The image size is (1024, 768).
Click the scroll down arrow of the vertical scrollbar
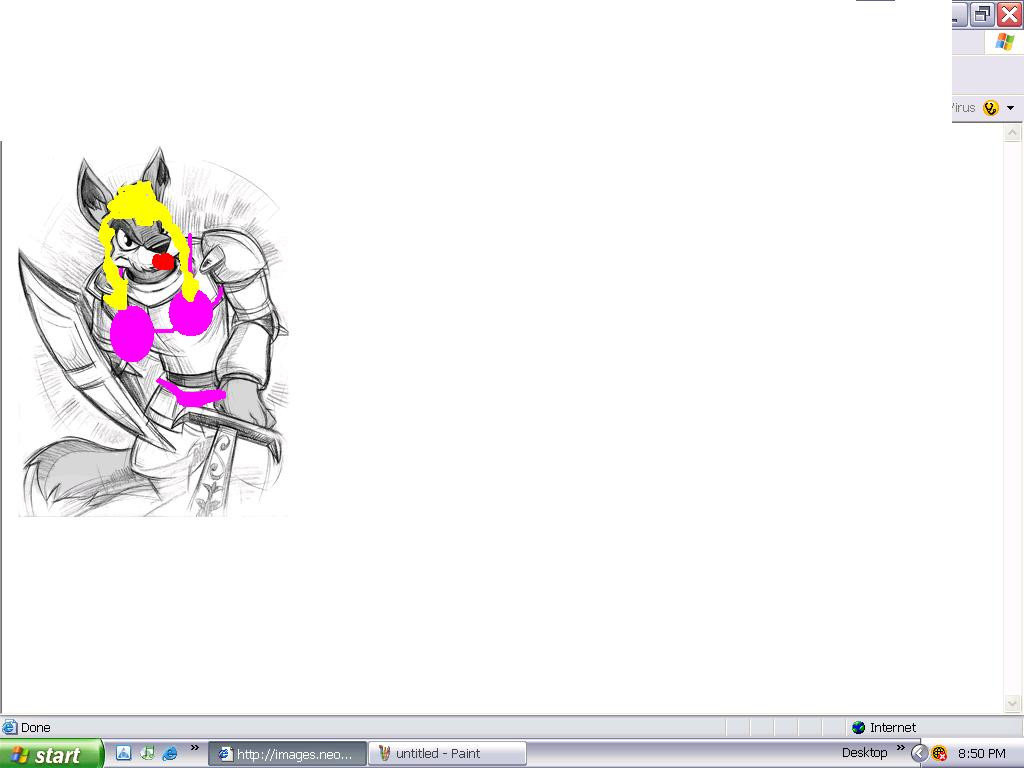pos(1012,703)
